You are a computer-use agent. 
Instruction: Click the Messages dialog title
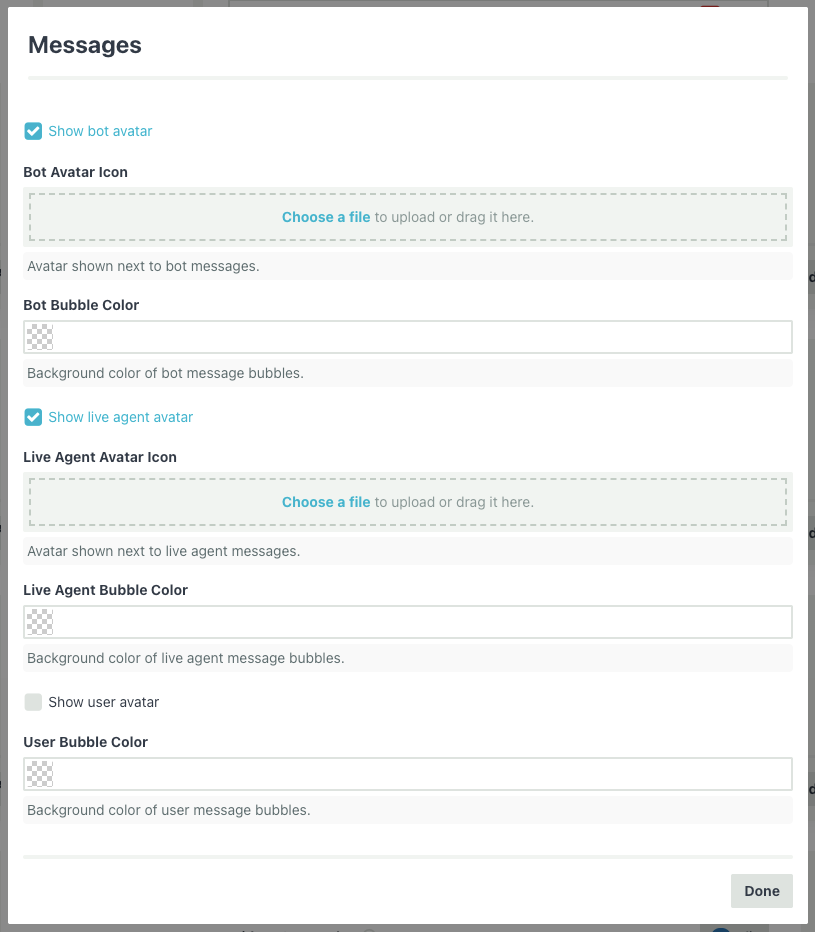pyautogui.click(x=84, y=44)
